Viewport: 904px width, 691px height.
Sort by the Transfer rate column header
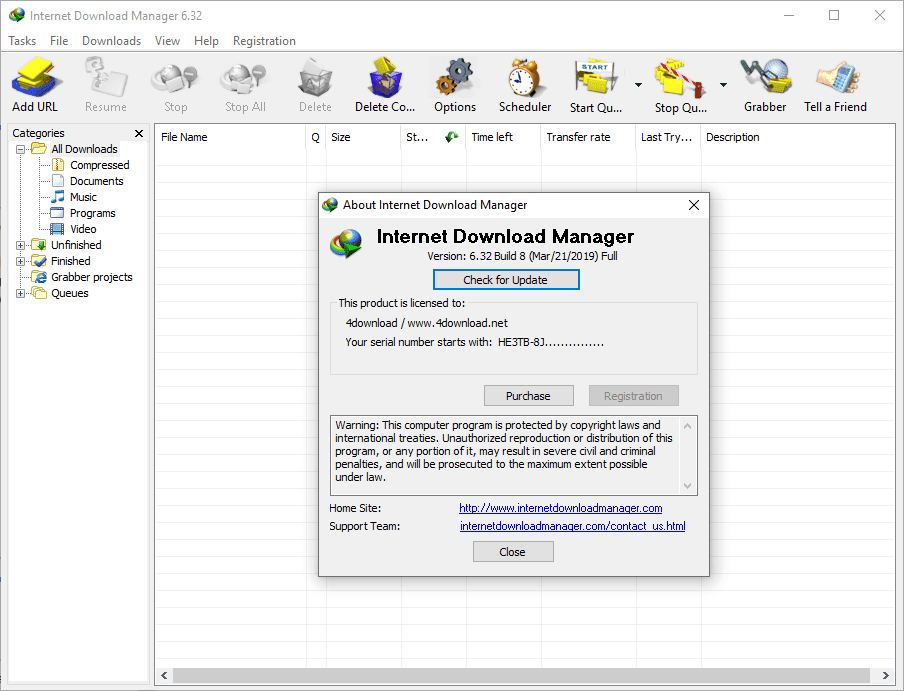(x=588, y=137)
